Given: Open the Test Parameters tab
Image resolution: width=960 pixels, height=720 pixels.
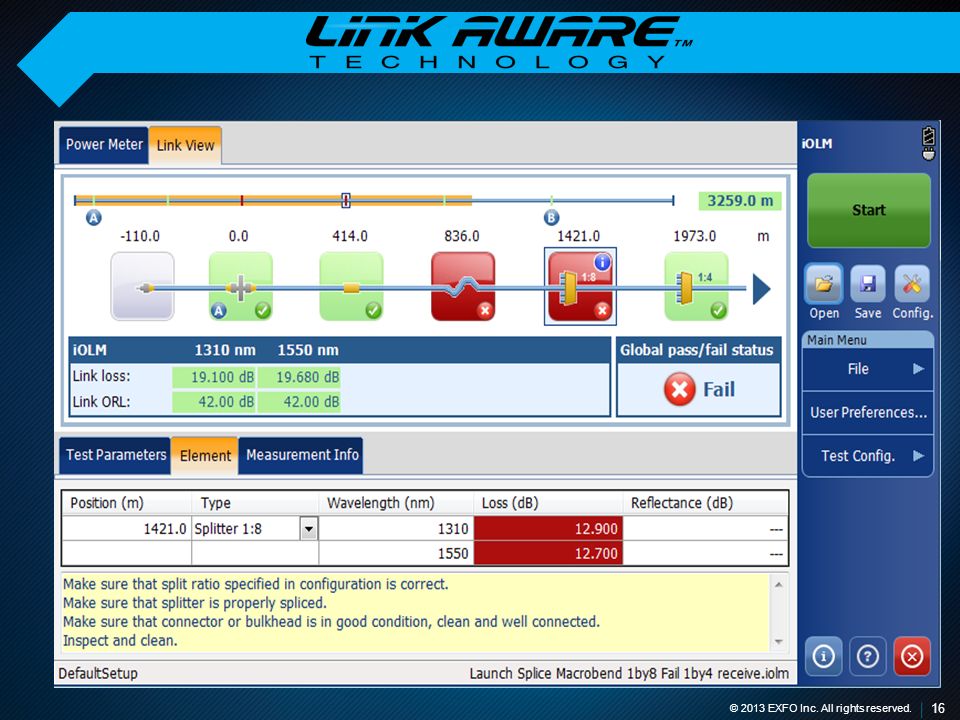Looking at the screenshot, I should [116, 455].
